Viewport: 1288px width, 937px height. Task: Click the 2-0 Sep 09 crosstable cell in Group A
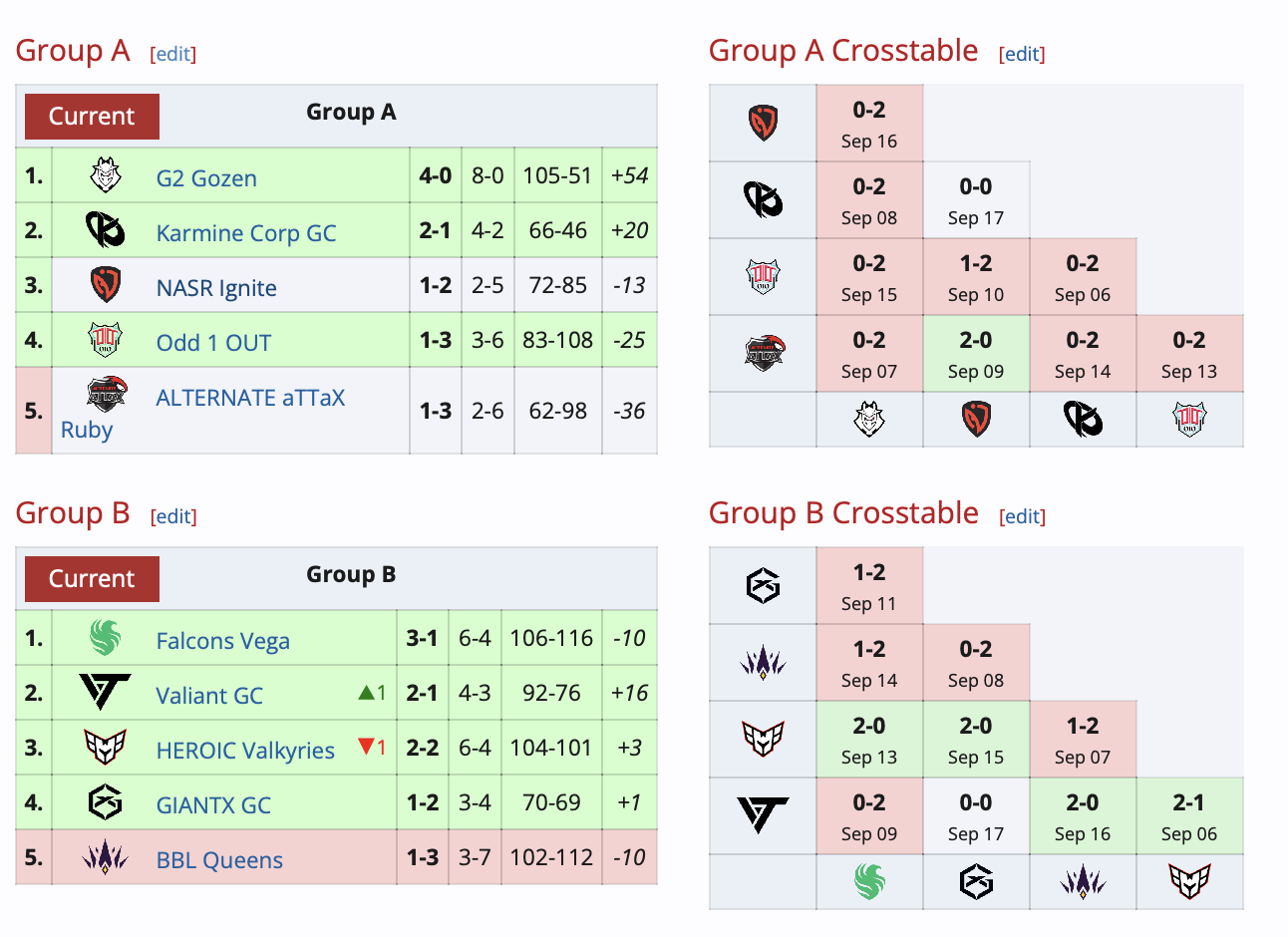click(976, 354)
